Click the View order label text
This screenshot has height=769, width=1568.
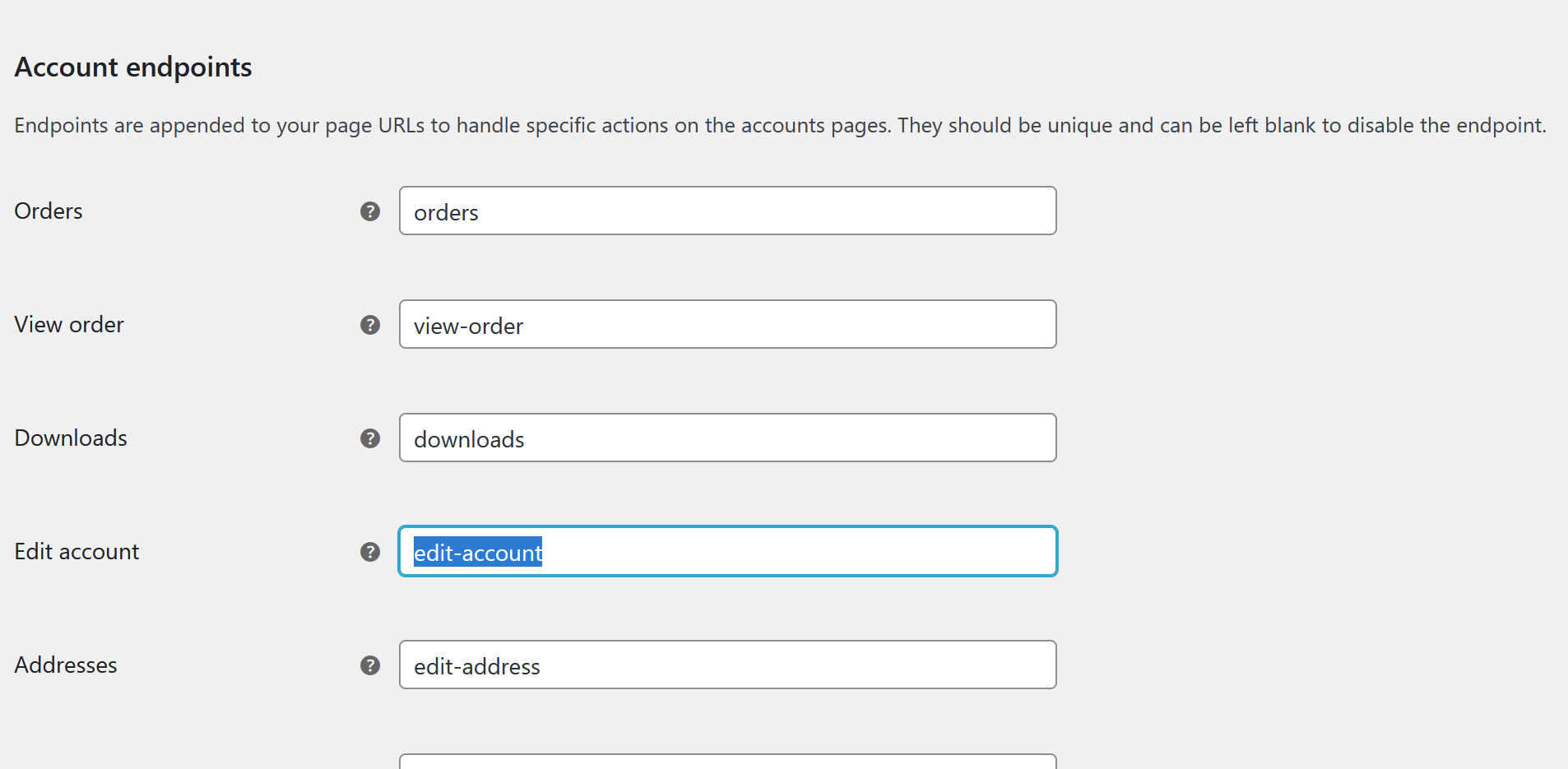click(69, 325)
